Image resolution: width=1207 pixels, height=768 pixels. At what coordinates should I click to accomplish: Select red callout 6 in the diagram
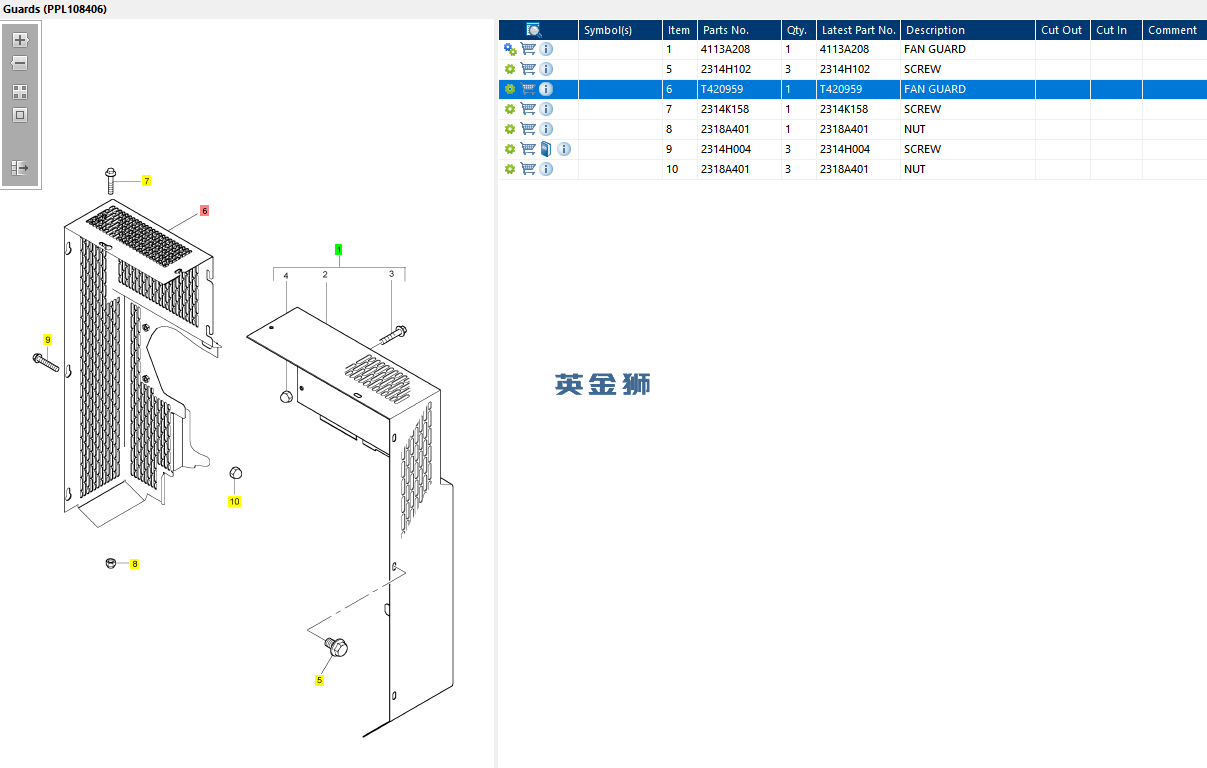(204, 211)
